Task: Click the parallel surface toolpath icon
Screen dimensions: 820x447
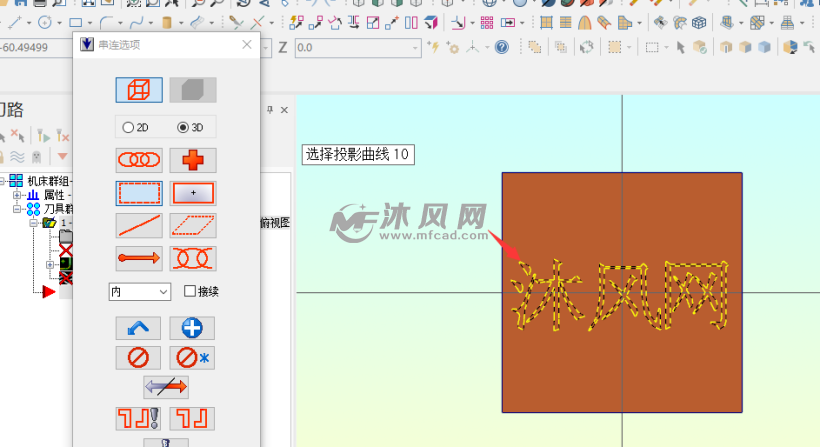Action: pos(565,22)
